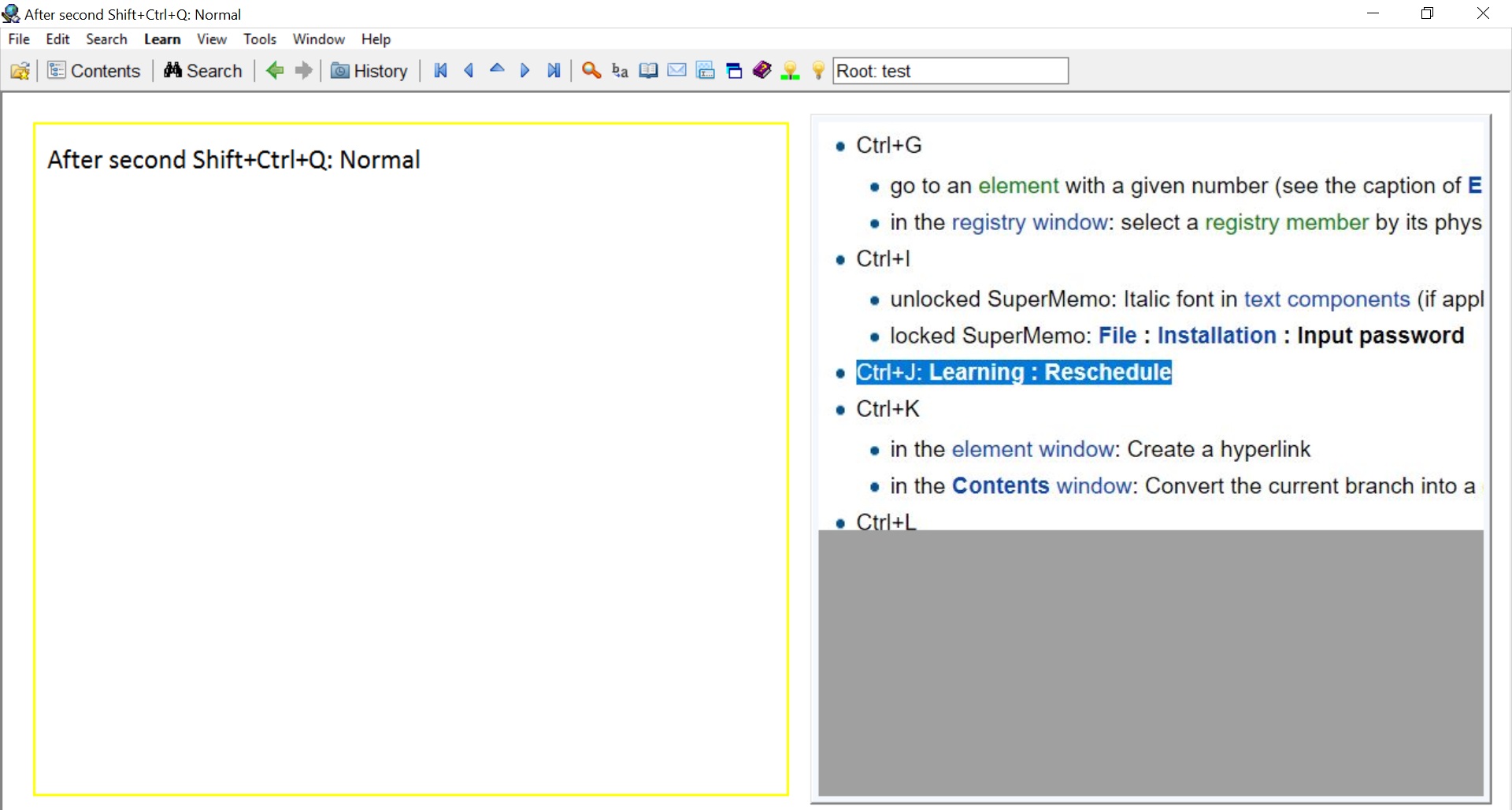Follow the green 'element' link
This screenshot has width=1512, height=810.
1018,186
